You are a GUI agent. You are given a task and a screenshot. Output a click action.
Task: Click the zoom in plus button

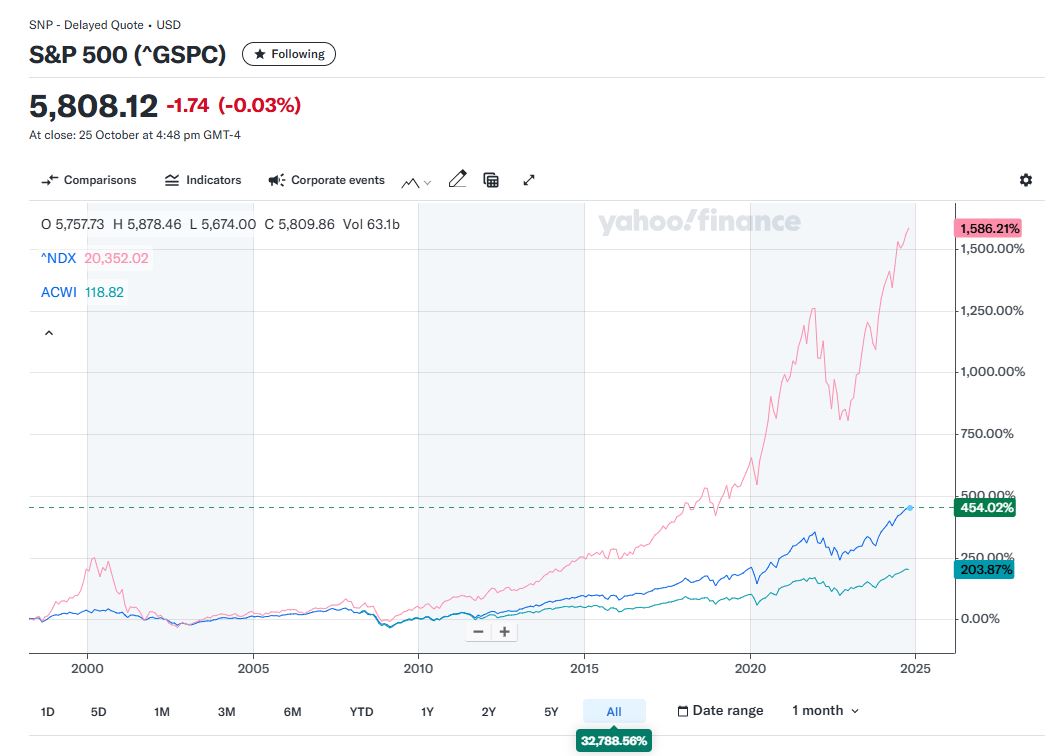(505, 631)
